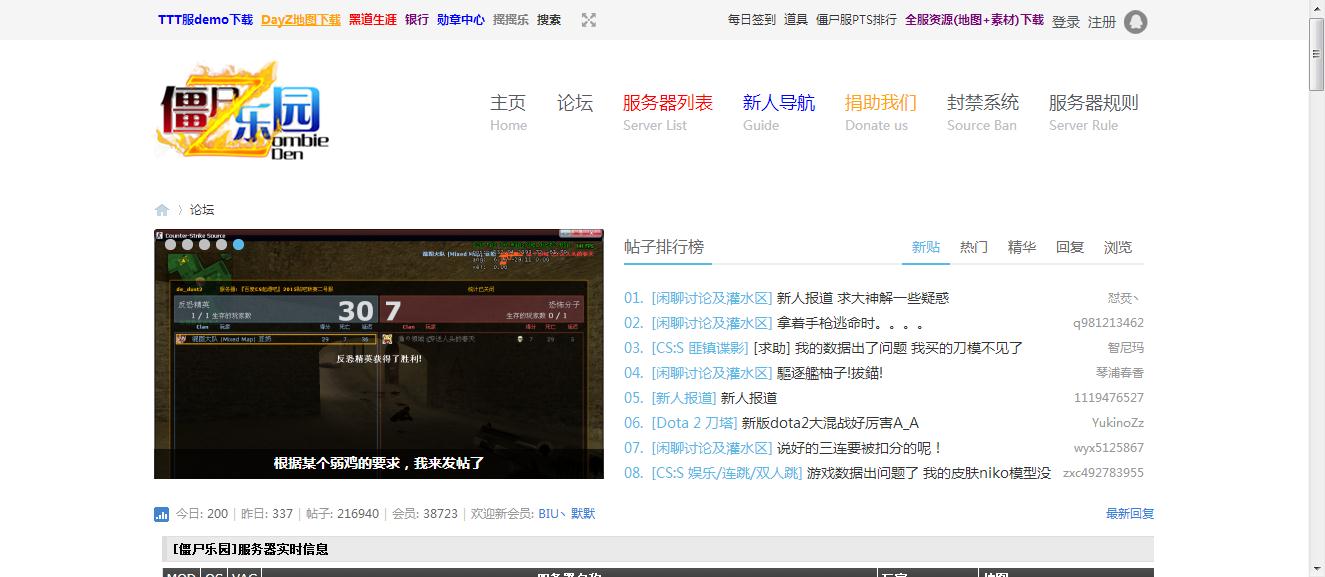
Task: Open [Dota 2 刀塔] category tag
Action: point(694,423)
